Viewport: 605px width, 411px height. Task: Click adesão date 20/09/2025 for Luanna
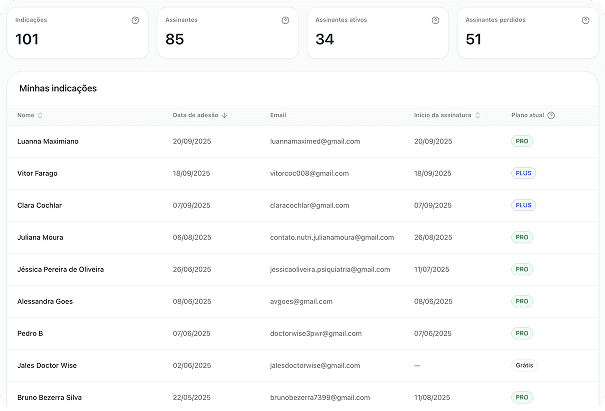click(x=192, y=142)
